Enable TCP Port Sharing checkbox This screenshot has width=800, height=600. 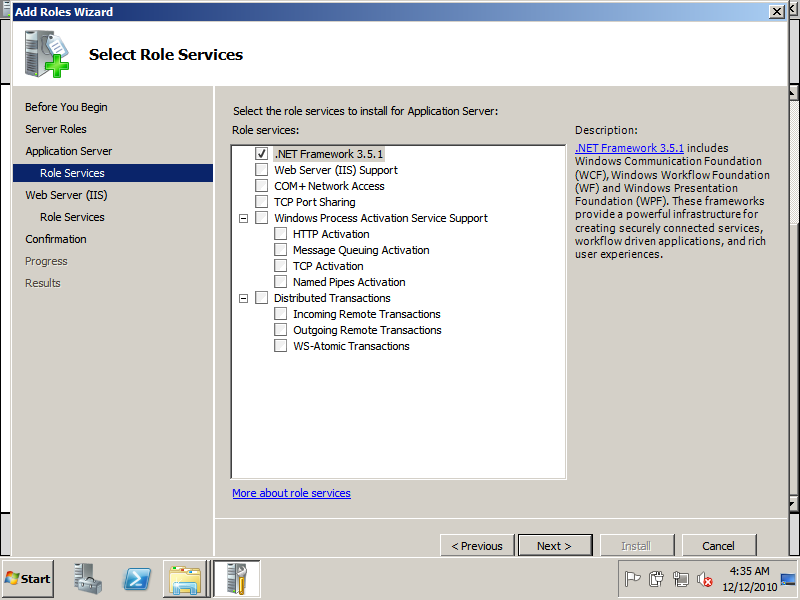pos(261,202)
